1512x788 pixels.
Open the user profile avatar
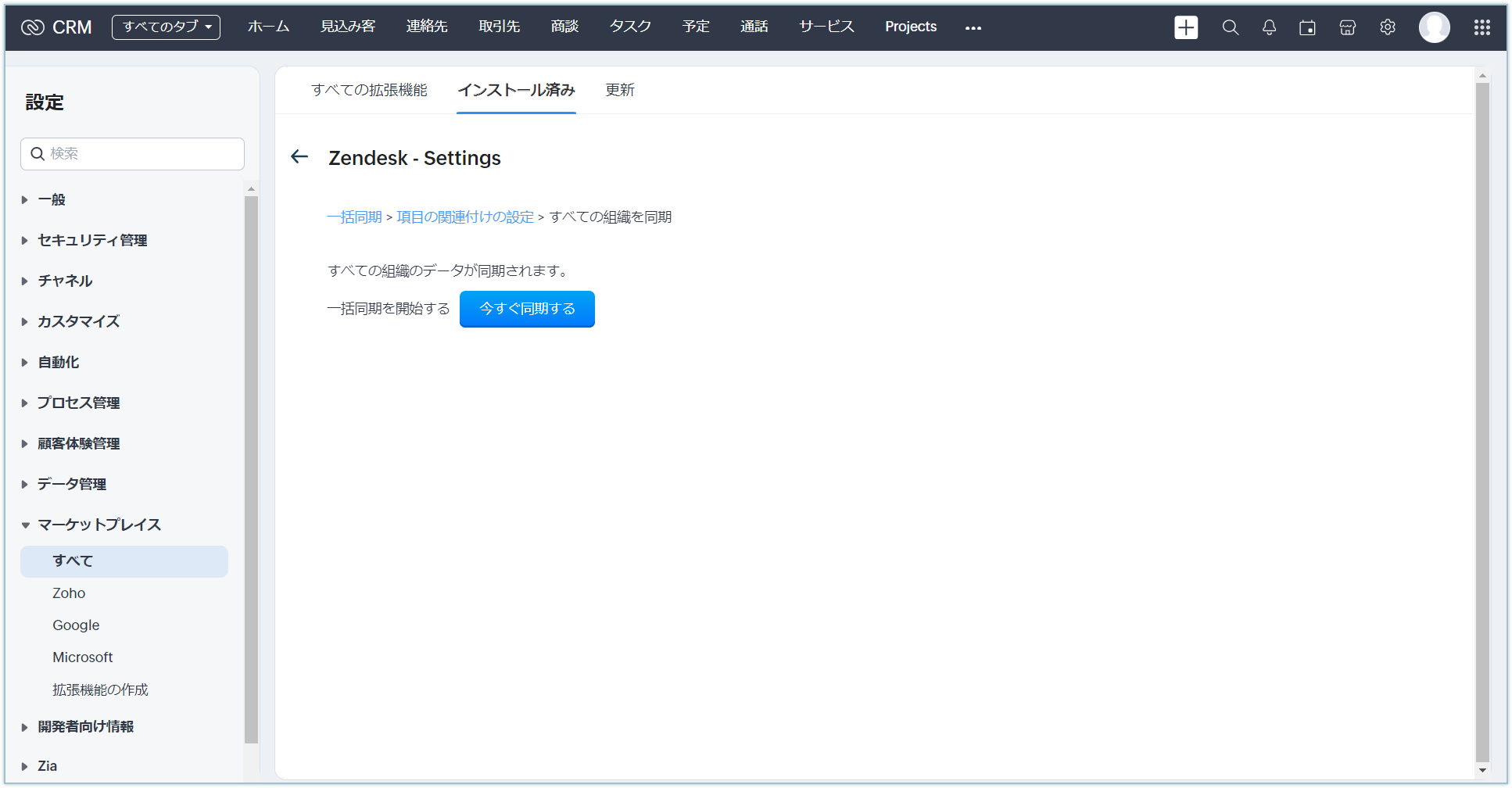pyautogui.click(x=1435, y=27)
